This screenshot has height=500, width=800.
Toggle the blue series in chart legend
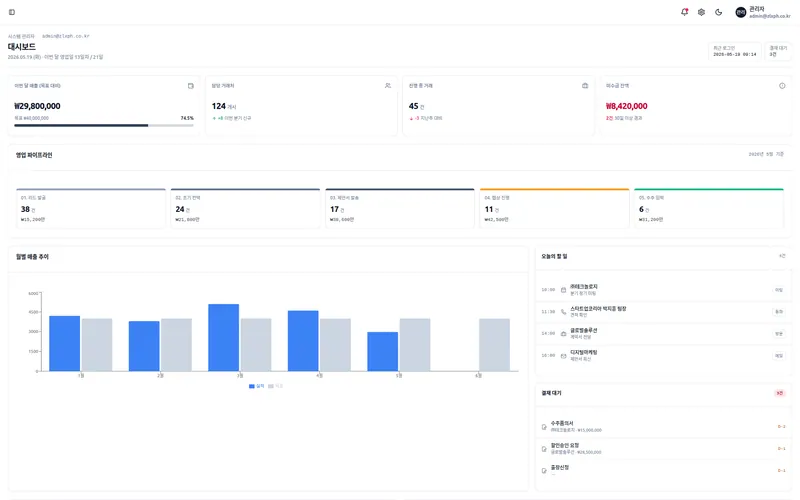tap(257, 386)
